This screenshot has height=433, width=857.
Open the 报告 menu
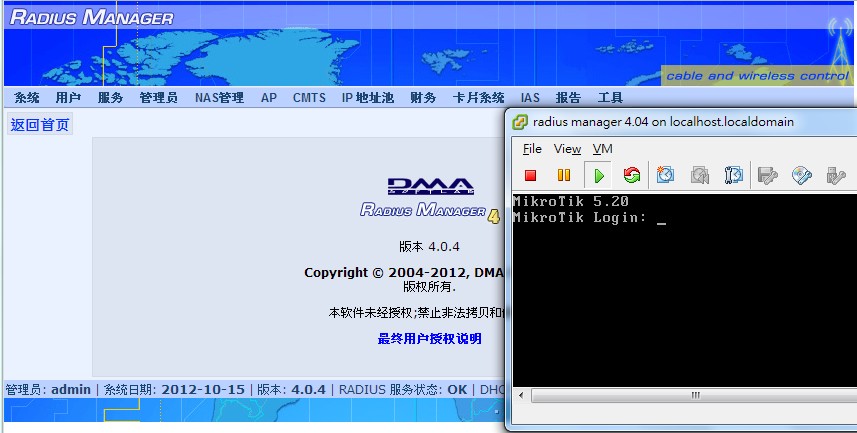coord(568,98)
